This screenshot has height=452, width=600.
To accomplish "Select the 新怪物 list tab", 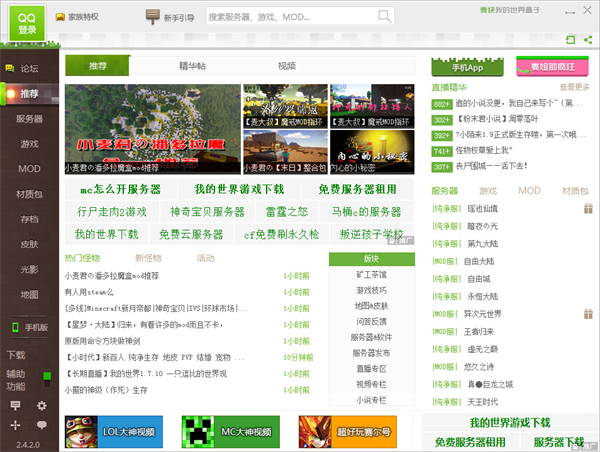I will click(x=148, y=258).
